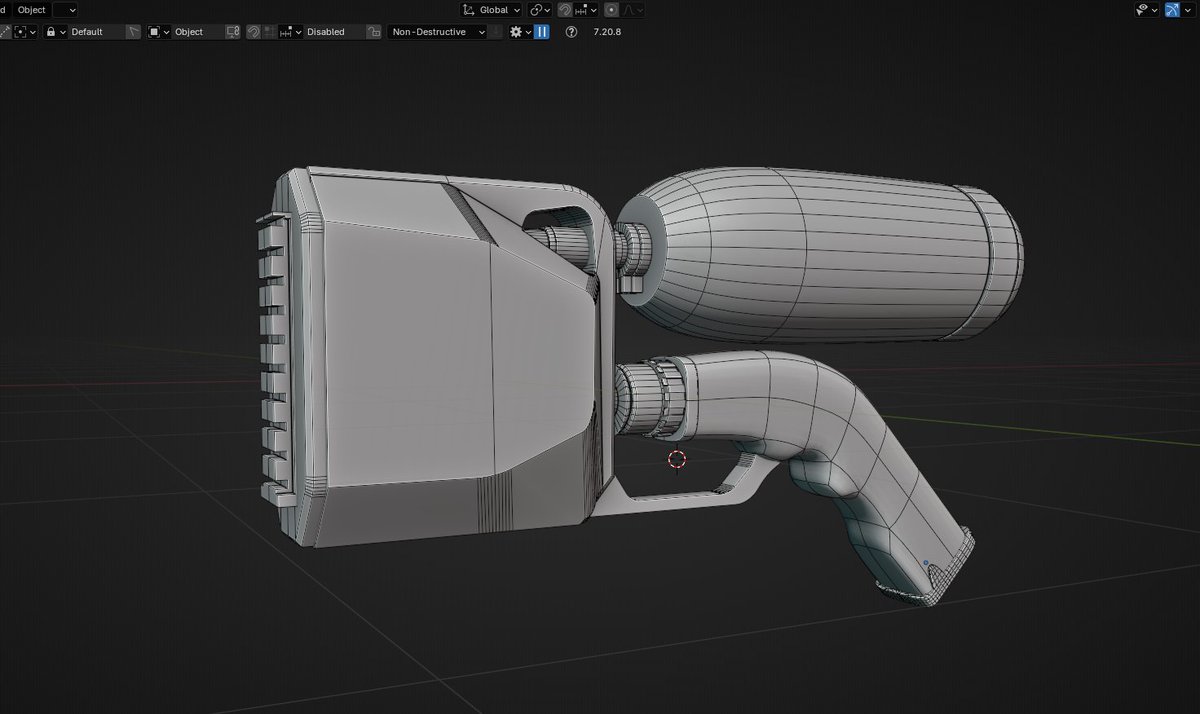Open the pivot point dropdown
The width and height of the screenshot is (1200, 714).
tap(541, 10)
